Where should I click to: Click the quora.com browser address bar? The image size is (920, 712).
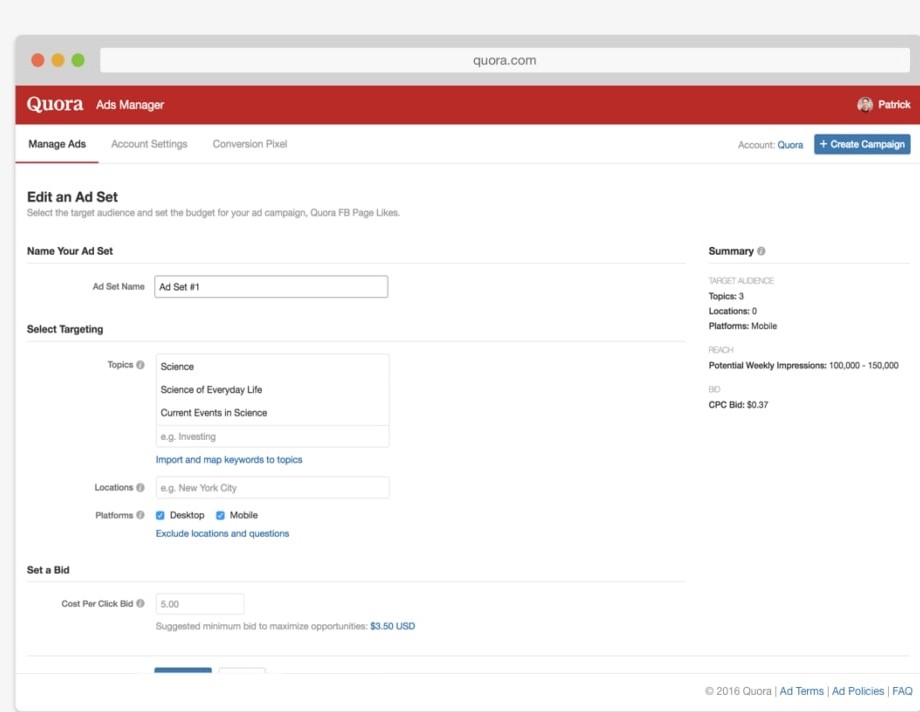click(505, 60)
